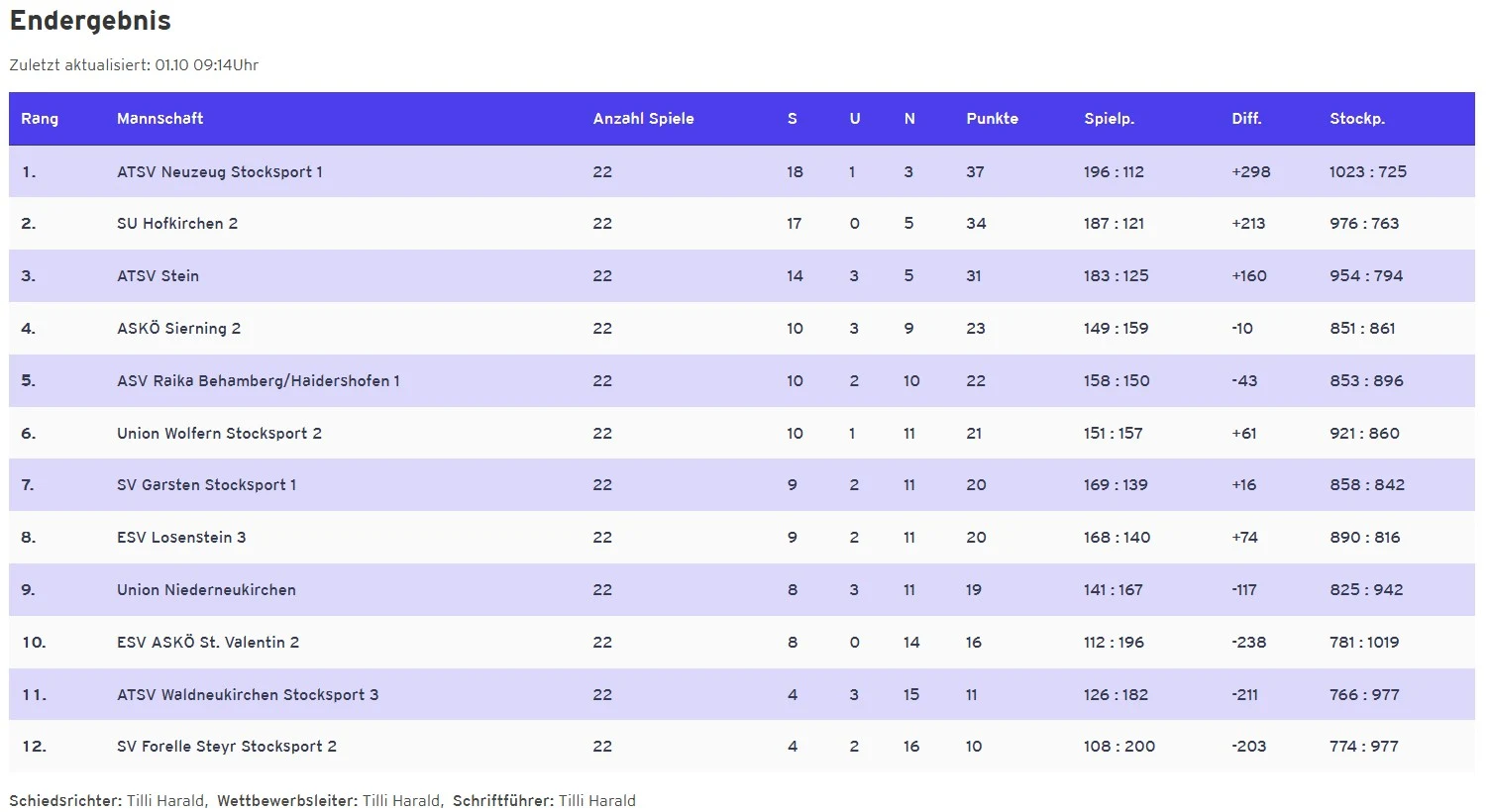Click points value 37 in first row
Image resolution: width=1490 pixels, height=812 pixels.
point(975,172)
